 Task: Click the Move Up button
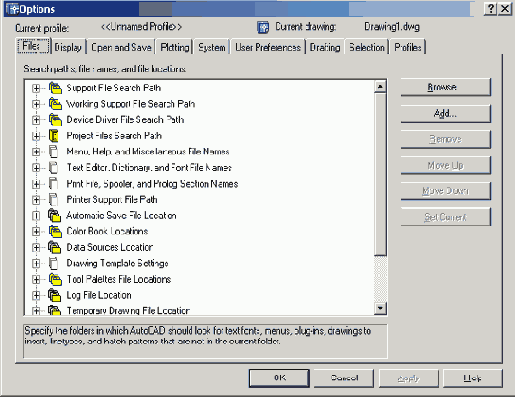point(446,165)
